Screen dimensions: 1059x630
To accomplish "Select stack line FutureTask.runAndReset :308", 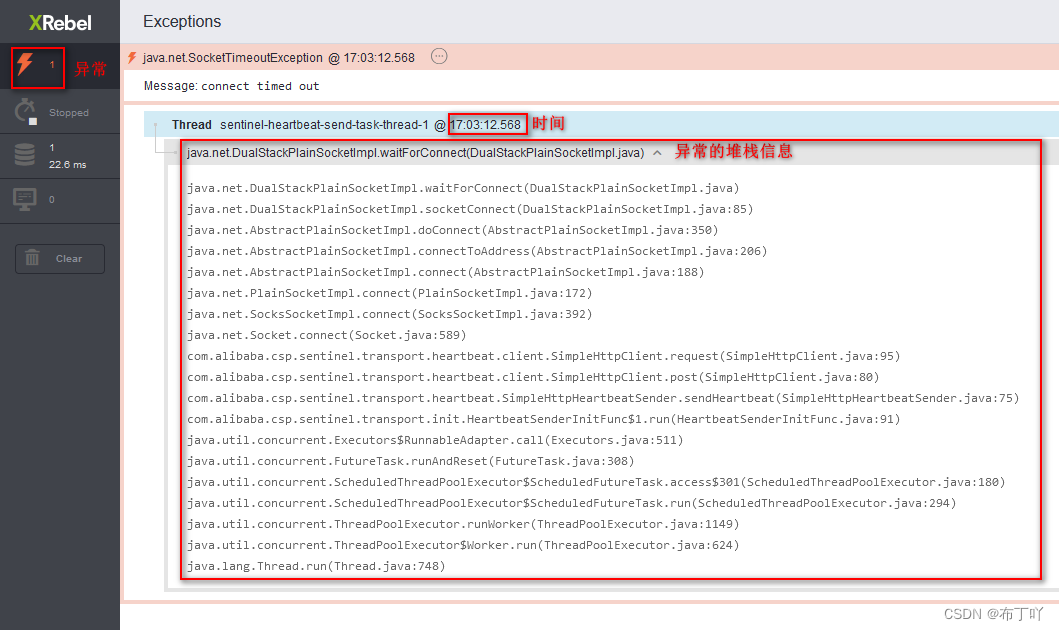I will click(411, 461).
